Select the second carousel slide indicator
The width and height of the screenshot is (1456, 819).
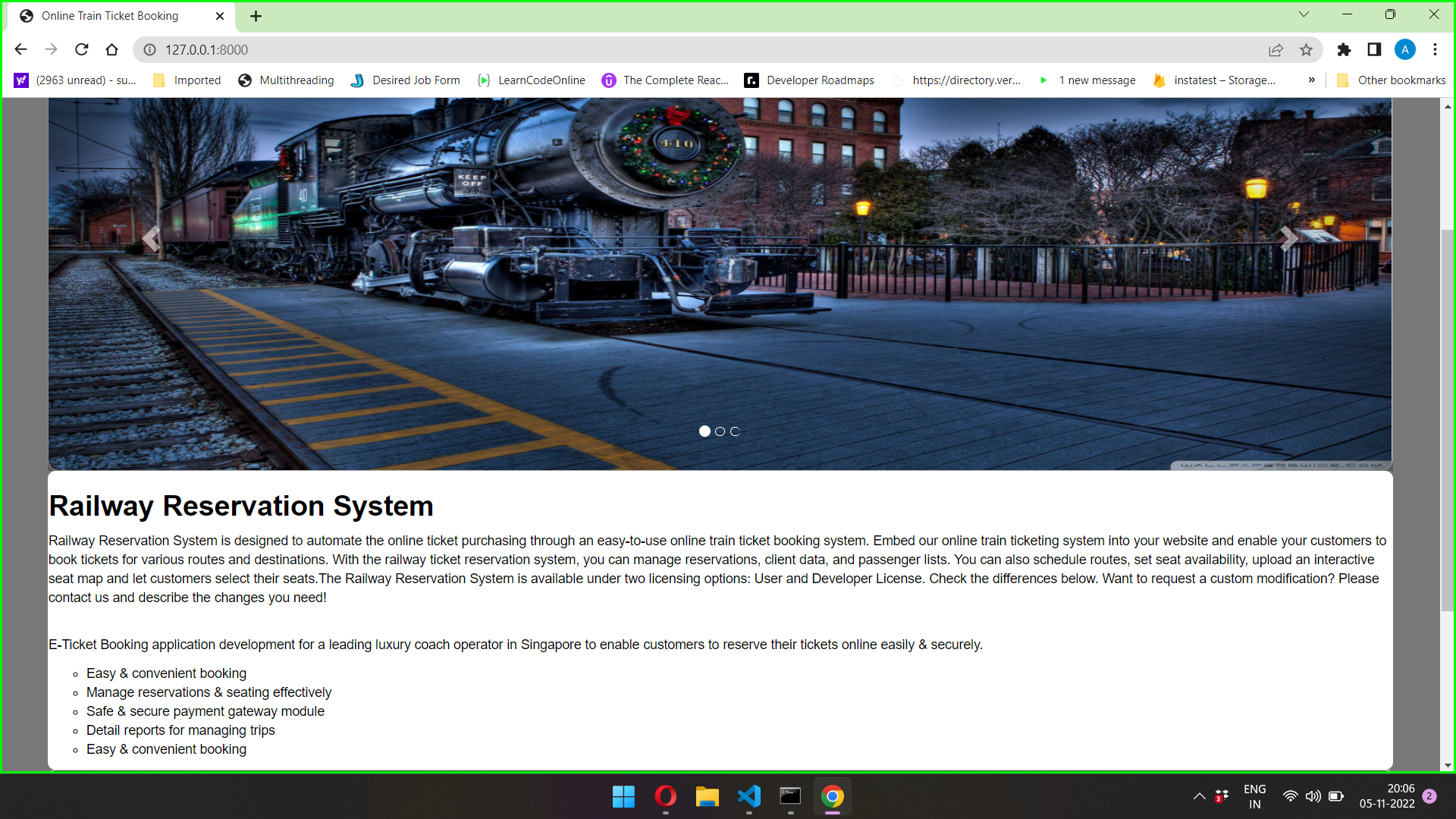tap(720, 431)
